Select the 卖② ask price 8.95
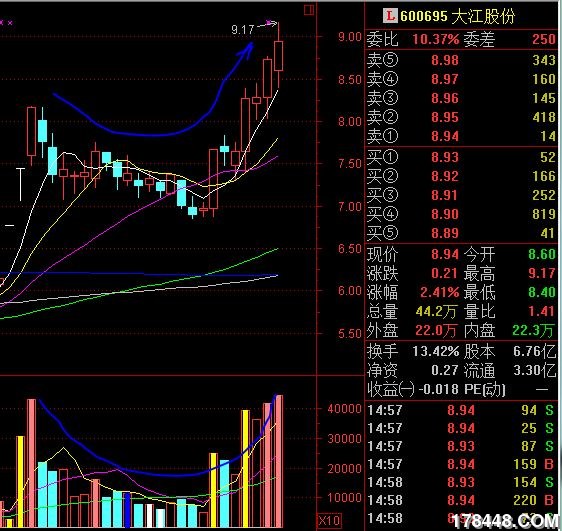 tap(445, 117)
